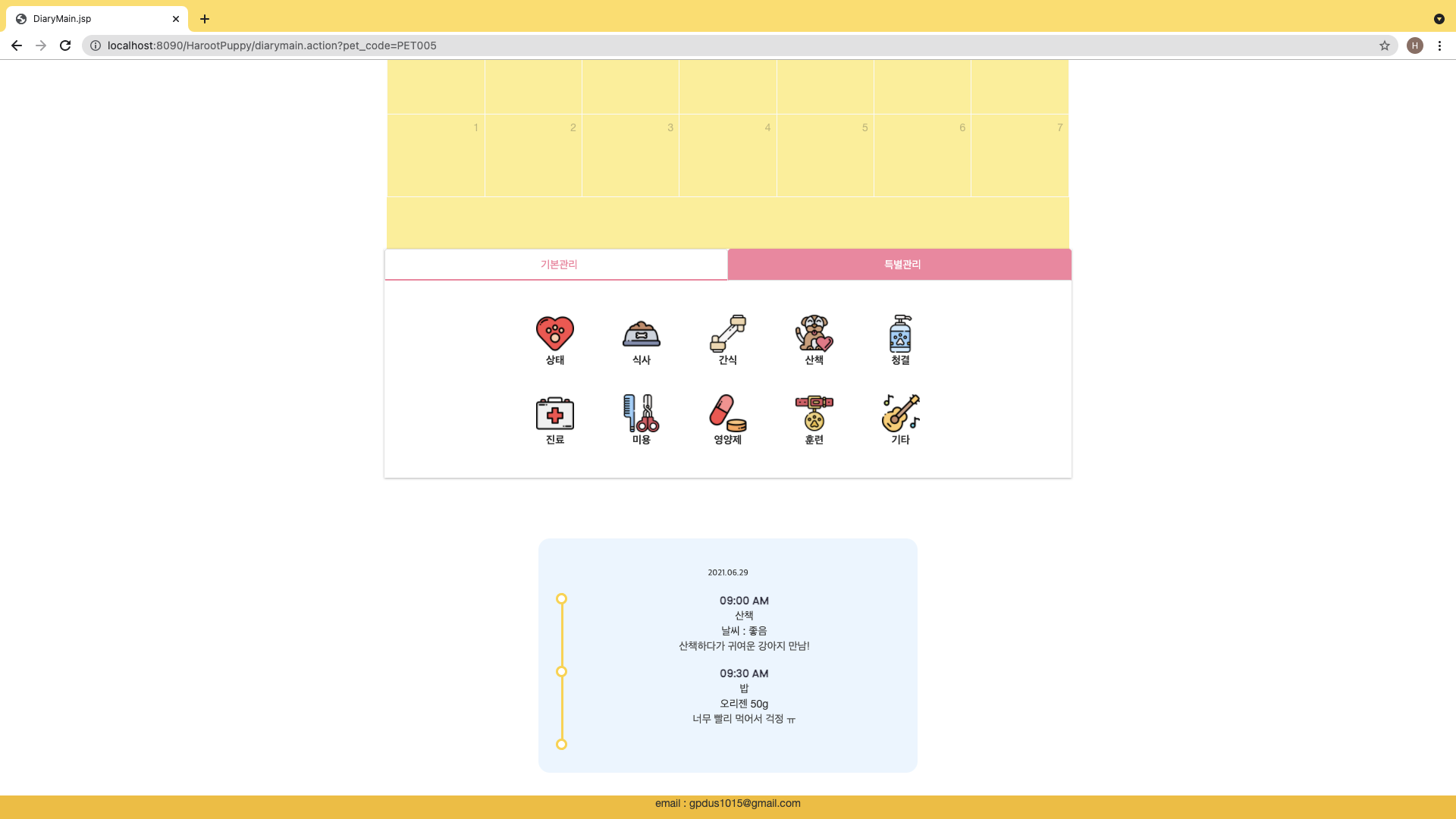Select the 간식 bone treat icon
The image size is (1456, 819).
(727, 334)
